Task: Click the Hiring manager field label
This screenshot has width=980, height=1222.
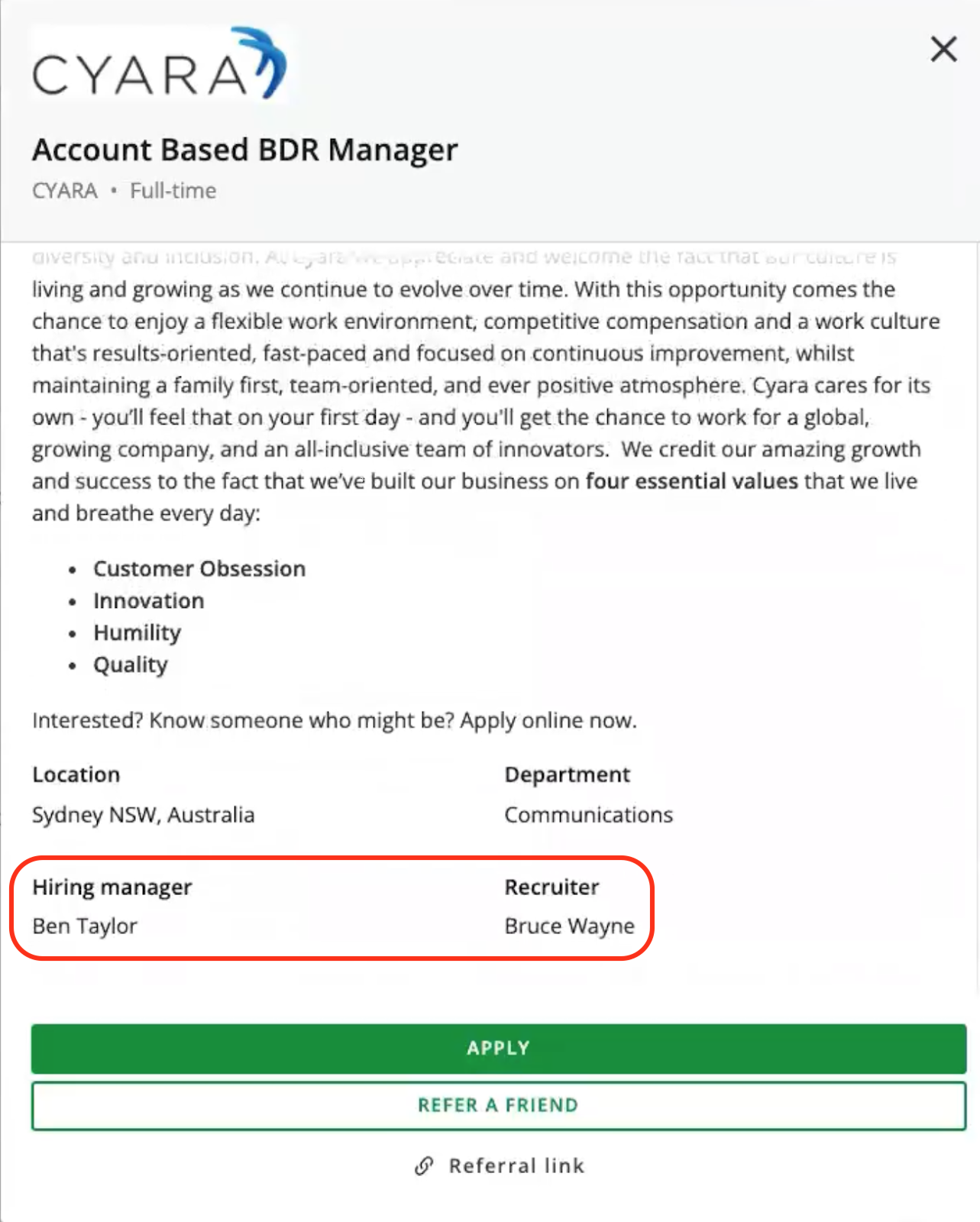Action: 112,887
